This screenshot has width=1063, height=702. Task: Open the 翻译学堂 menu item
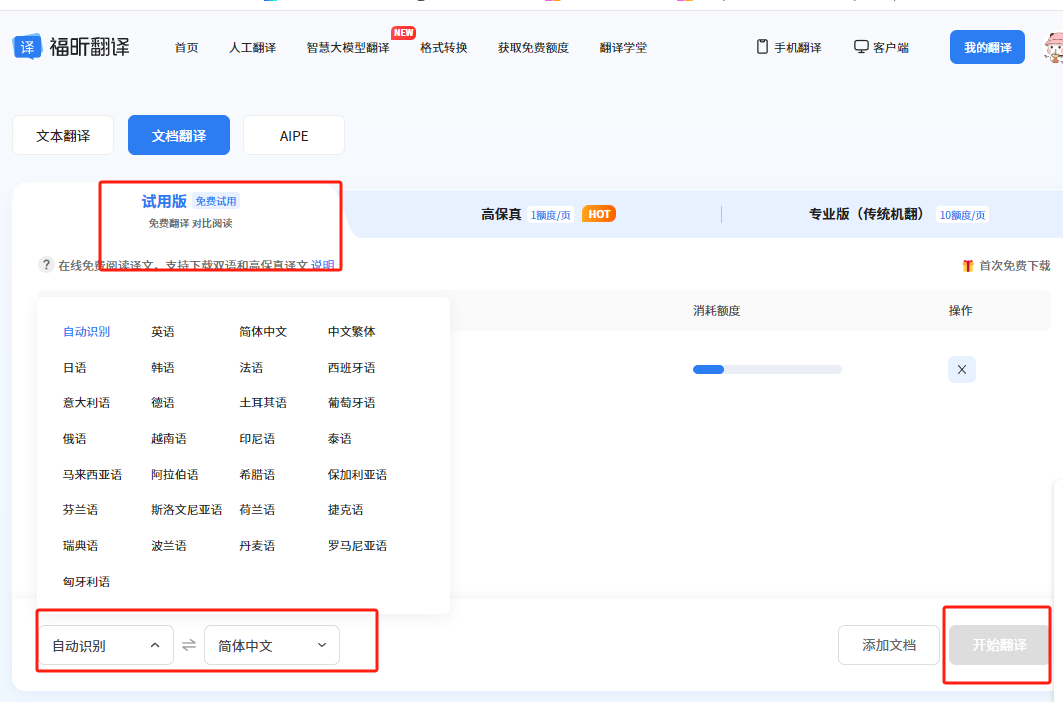(x=623, y=47)
